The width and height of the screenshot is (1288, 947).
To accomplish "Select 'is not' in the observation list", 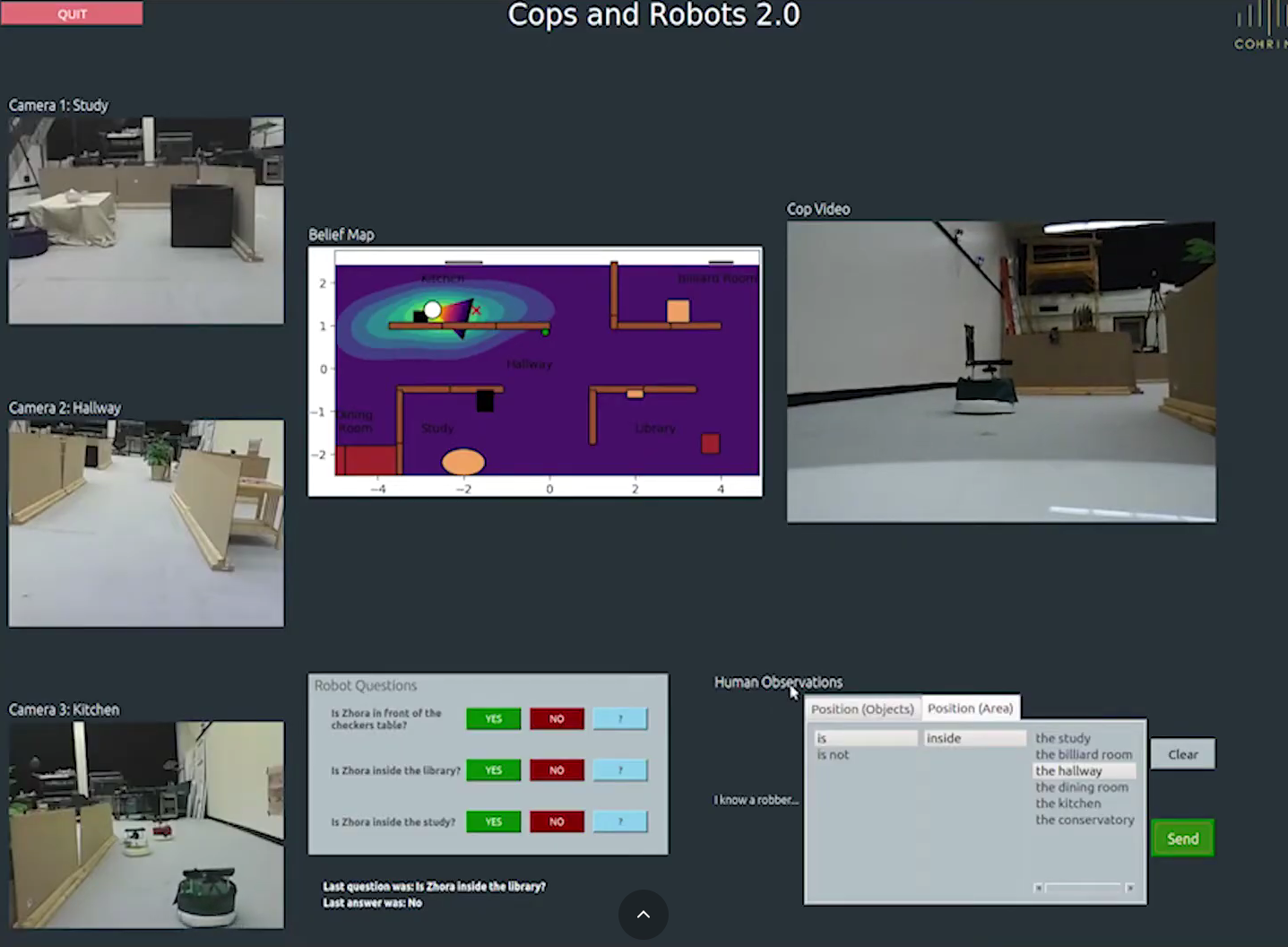I will 833,755.
